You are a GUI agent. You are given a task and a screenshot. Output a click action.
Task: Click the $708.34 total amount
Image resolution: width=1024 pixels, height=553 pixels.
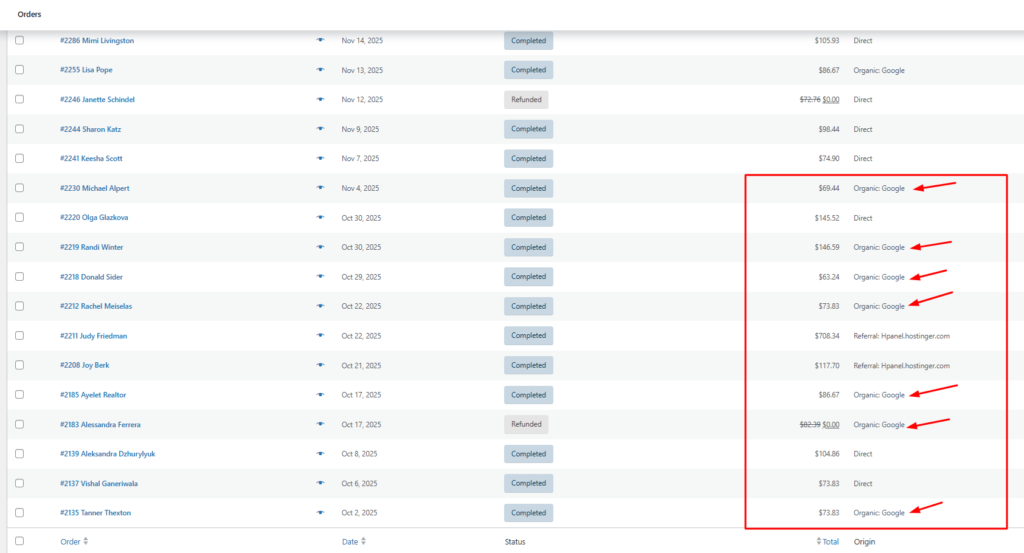pyautogui.click(x=827, y=336)
